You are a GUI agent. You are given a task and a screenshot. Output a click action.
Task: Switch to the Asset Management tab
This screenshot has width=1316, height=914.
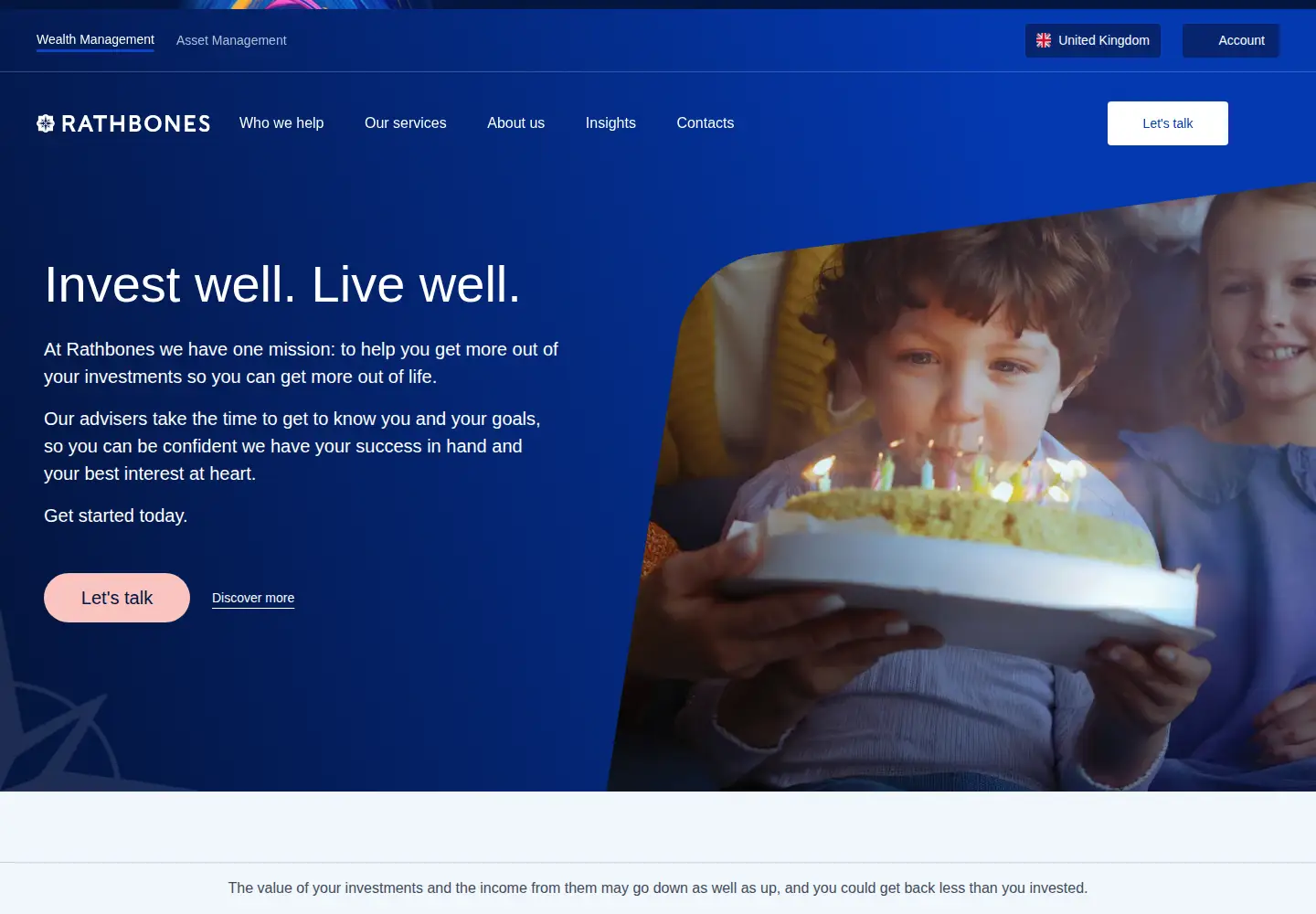pos(231,40)
